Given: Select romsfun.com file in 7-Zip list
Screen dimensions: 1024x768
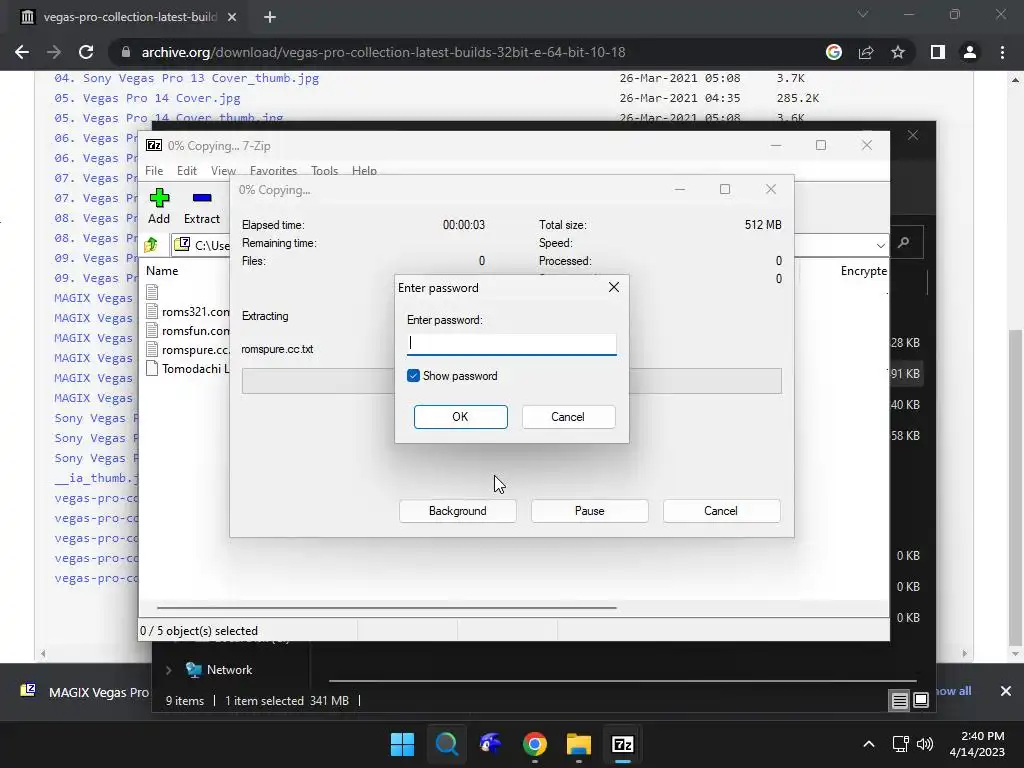Looking at the screenshot, I should [188, 330].
